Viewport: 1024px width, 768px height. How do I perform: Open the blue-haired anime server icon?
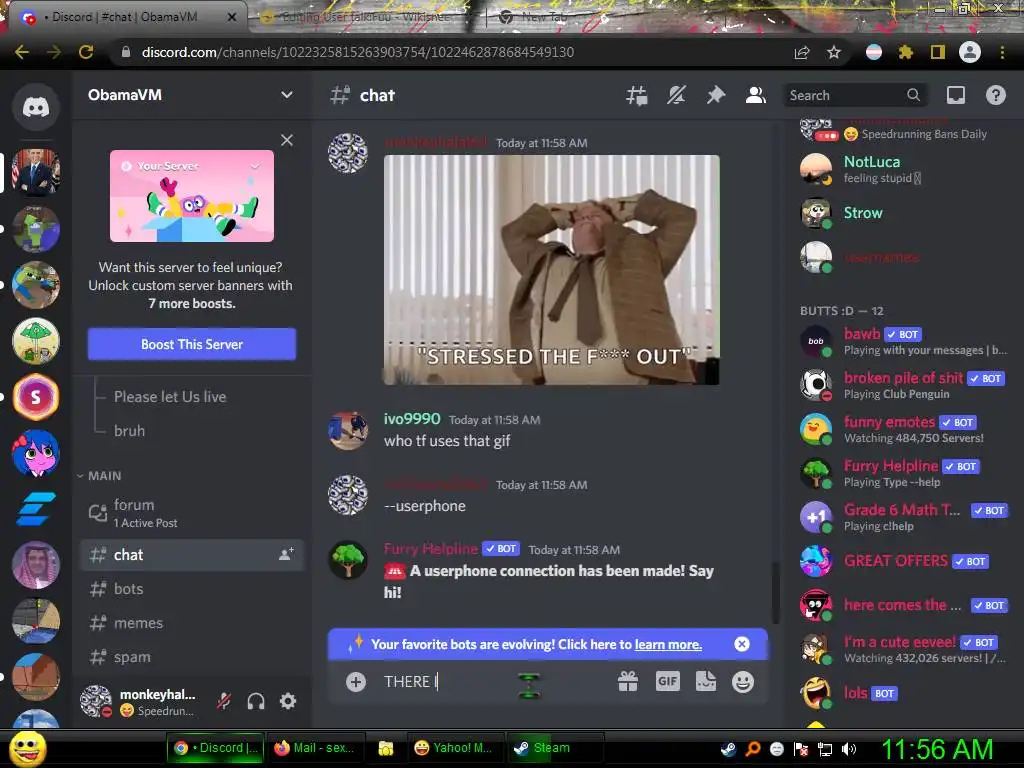pos(36,453)
